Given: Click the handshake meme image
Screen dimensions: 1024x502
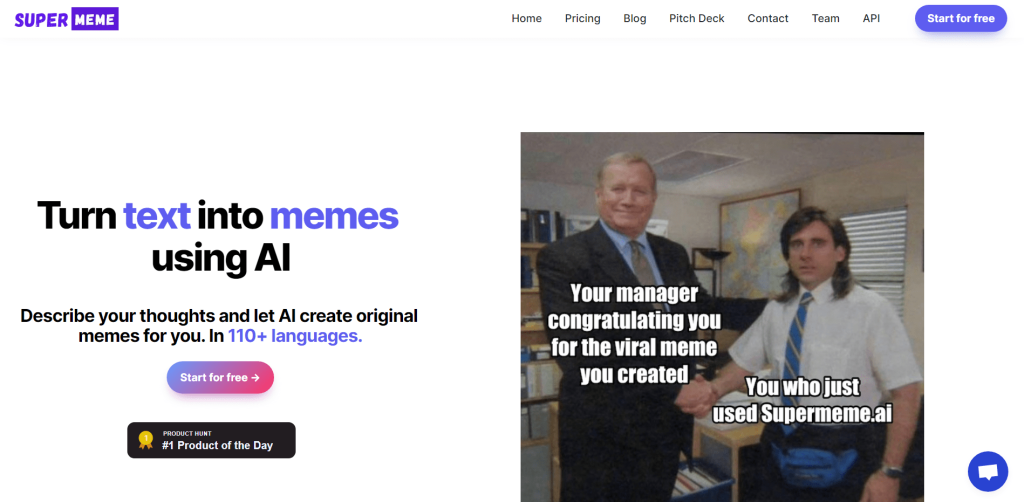Looking at the screenshot, I should click(722, 317).
